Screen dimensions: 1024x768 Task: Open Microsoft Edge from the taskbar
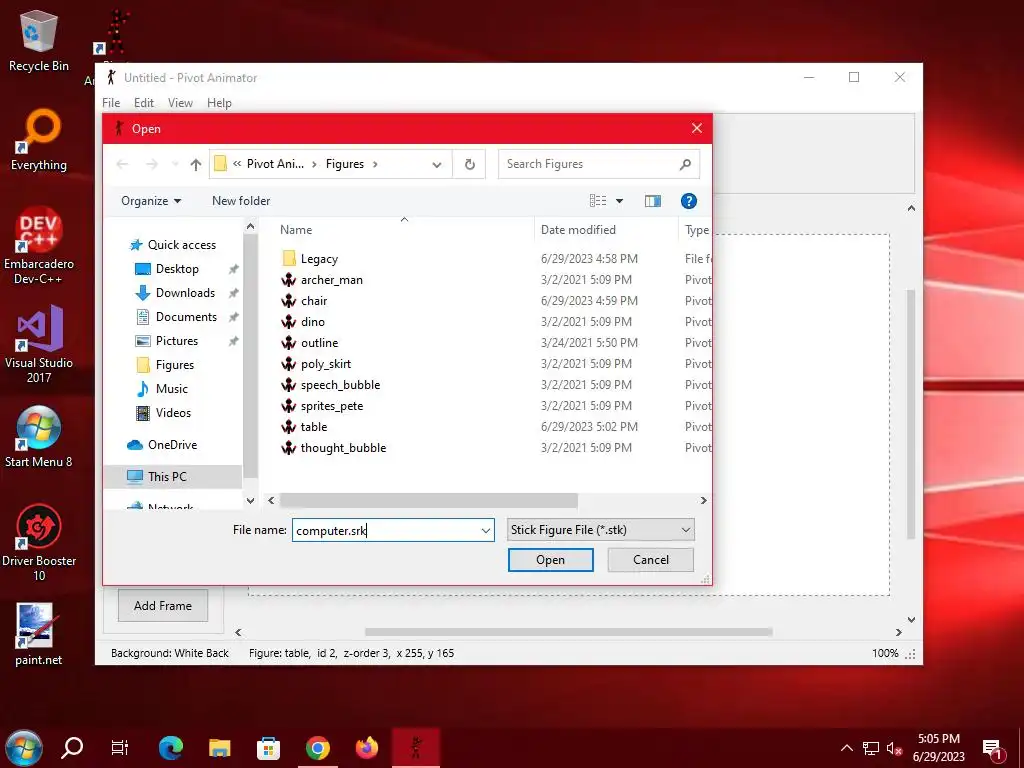tap(170, 748)
